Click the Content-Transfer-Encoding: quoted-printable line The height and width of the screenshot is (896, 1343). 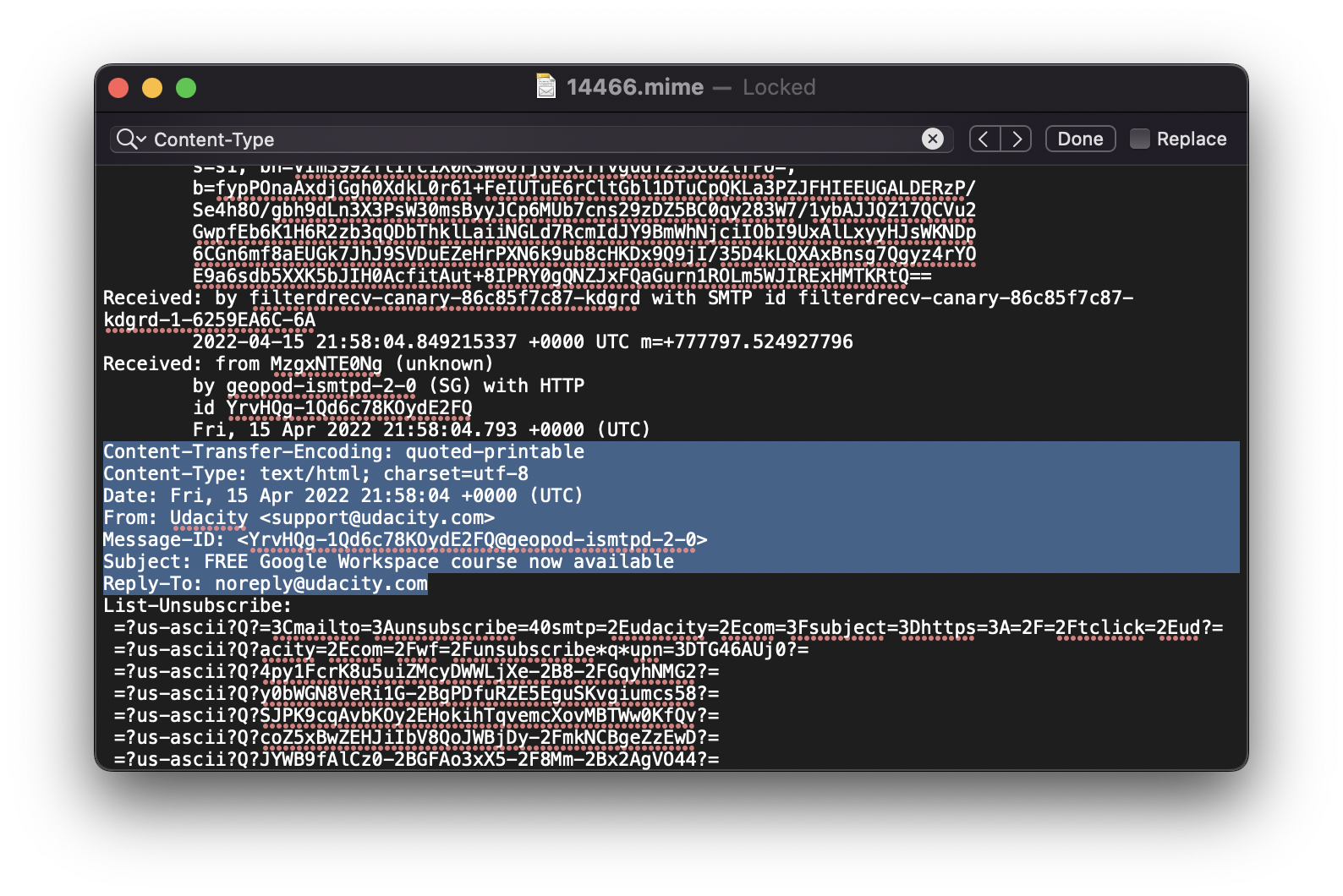click(x=343, y=451)
